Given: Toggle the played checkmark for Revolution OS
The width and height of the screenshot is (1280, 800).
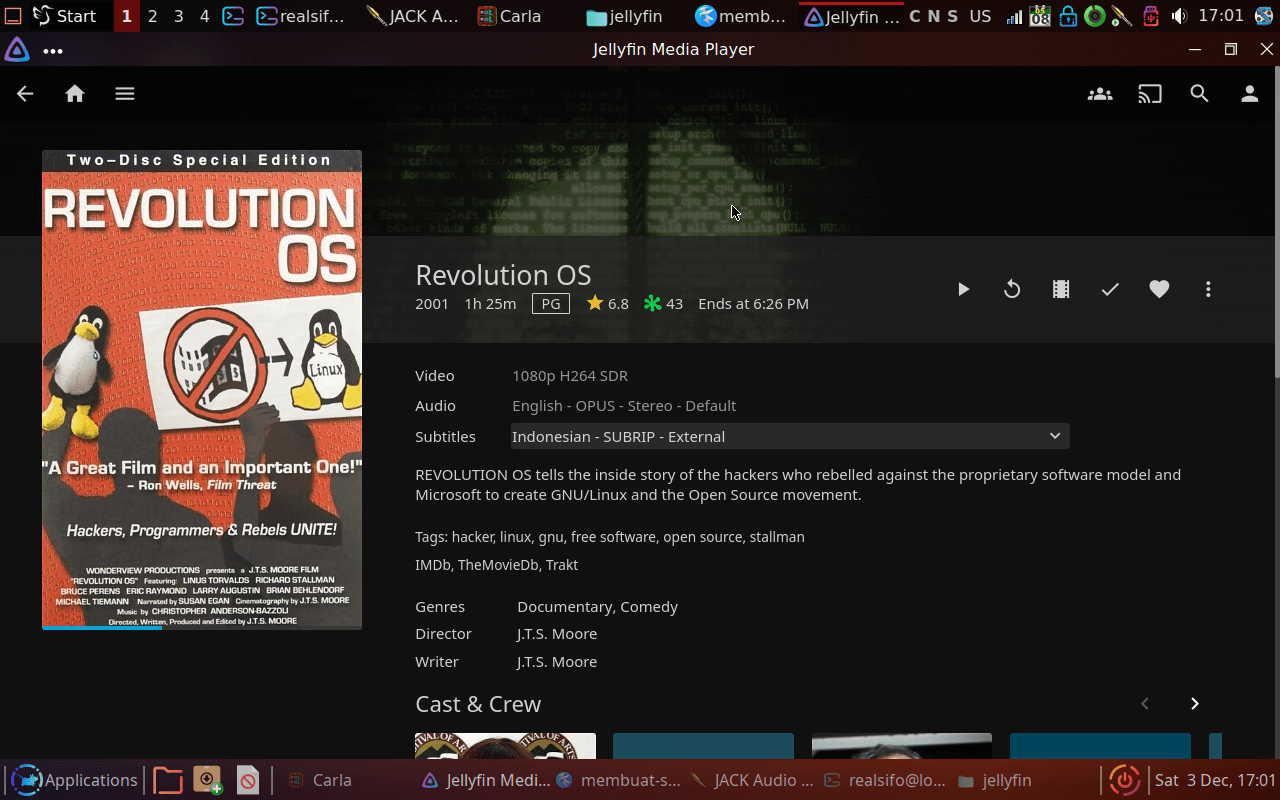Looking at the screenshot, I should [x=1110, y=289].
